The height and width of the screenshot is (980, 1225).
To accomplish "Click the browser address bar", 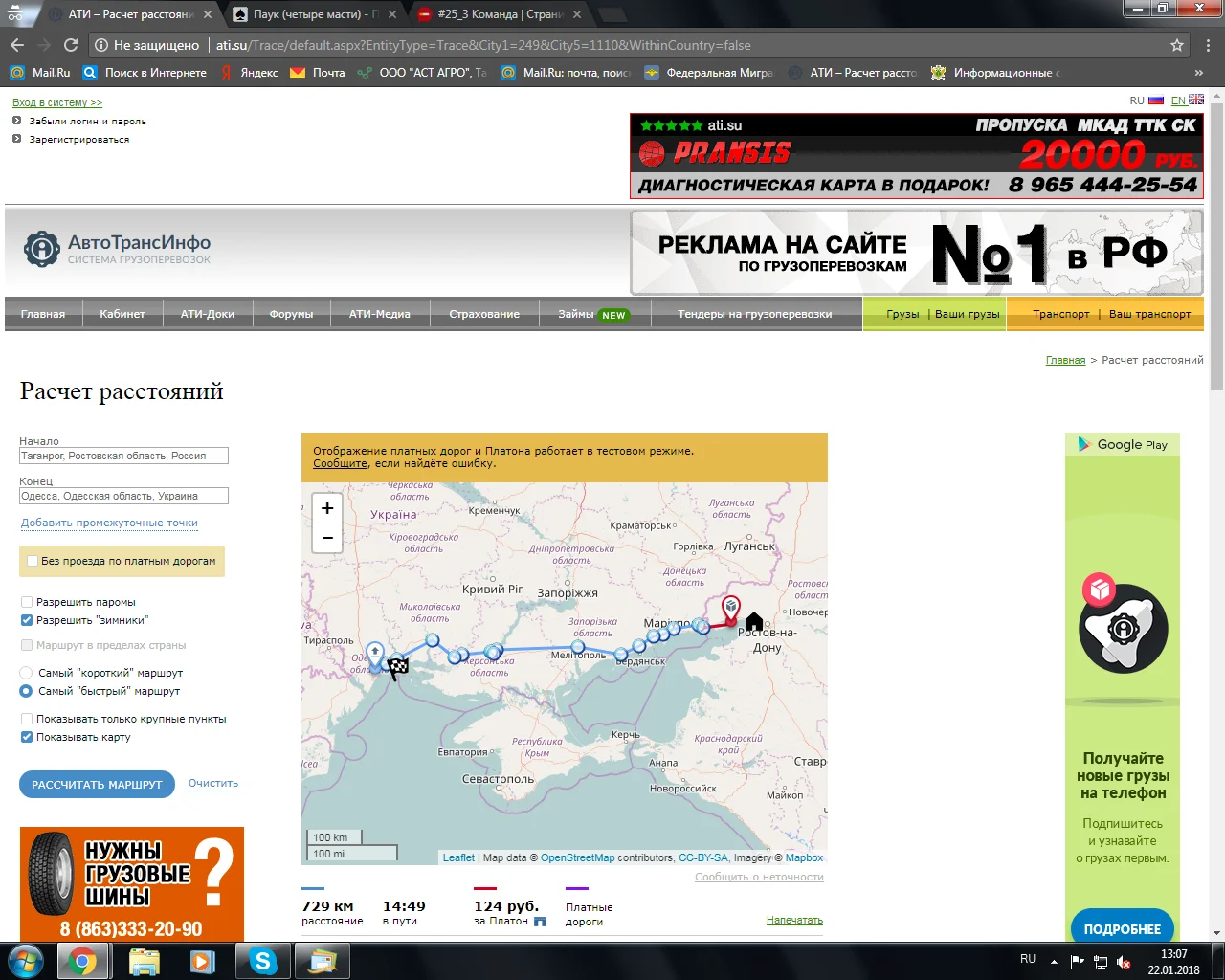I will [632, 45].
